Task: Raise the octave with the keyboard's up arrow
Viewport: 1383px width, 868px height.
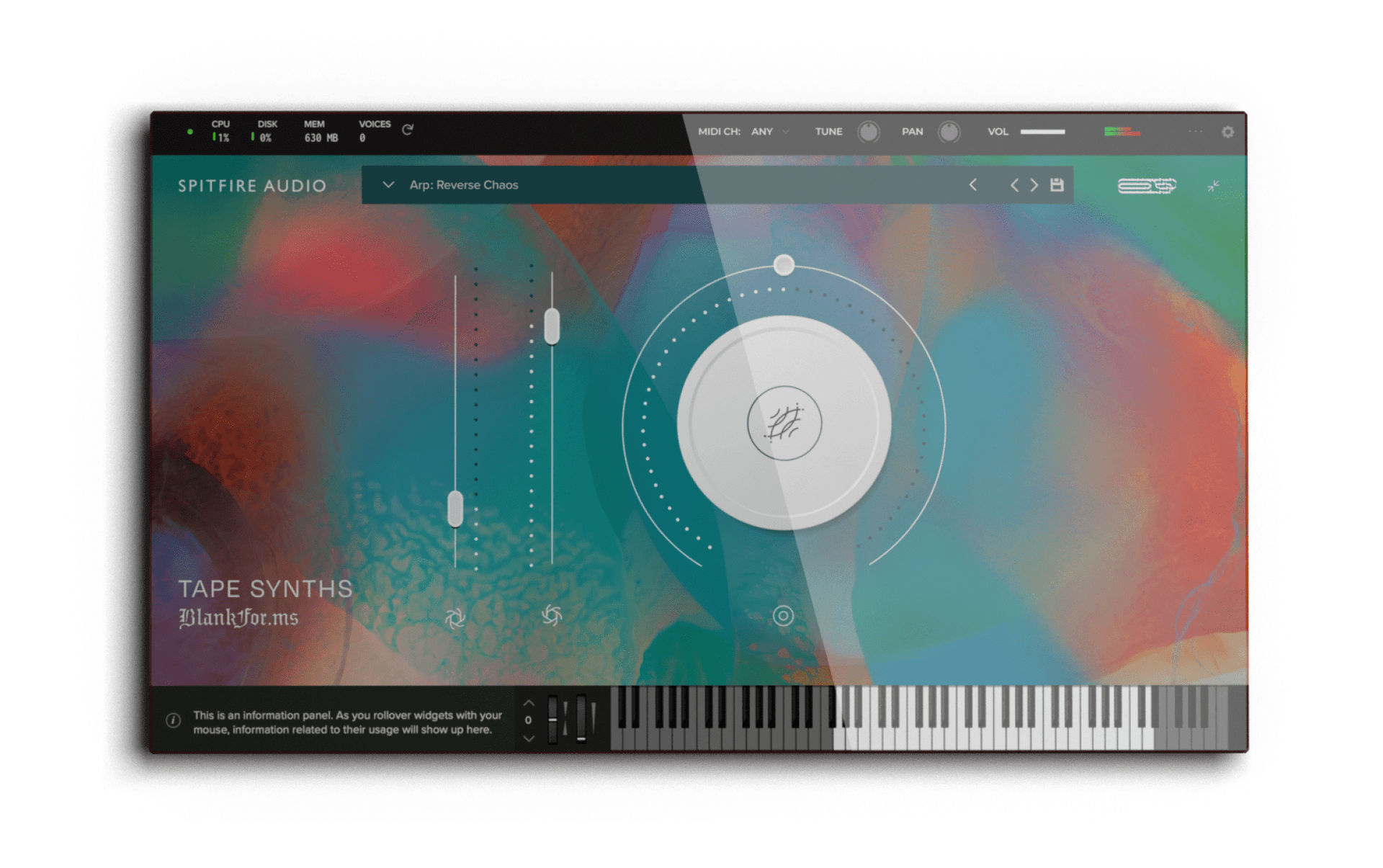Action: click(x=529, y=703)
